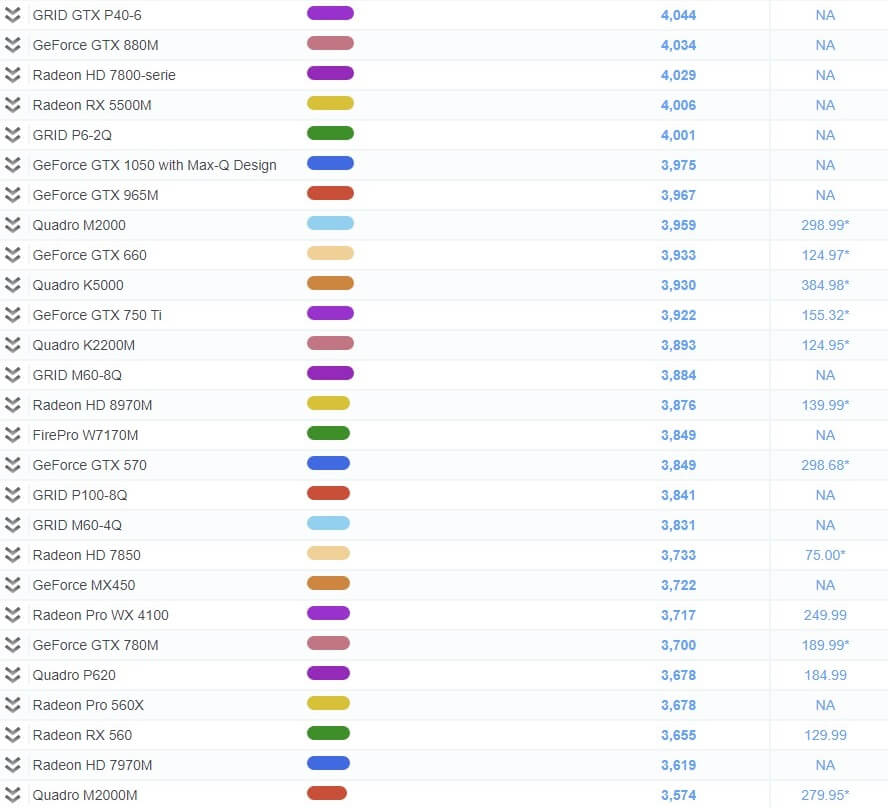This screenshot has width=888, height=808.
Task: Click the green bar for GRID P6-2Q
Action: [330, 133]
